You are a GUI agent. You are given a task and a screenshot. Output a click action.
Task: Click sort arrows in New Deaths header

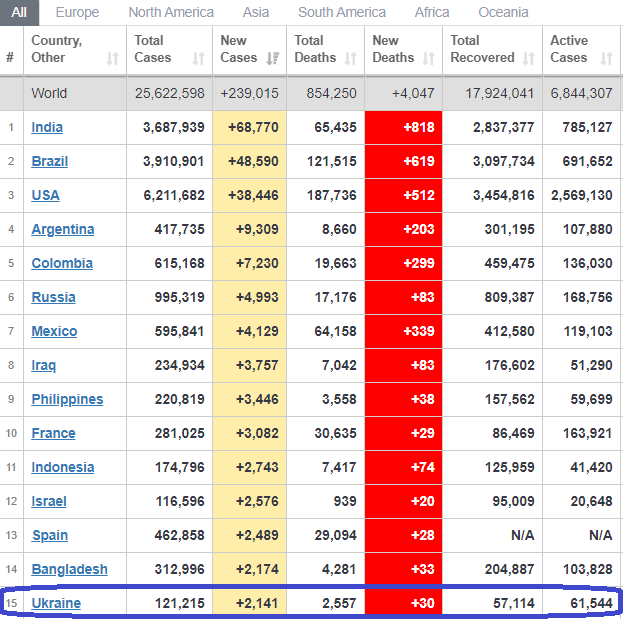pos(428,58)
